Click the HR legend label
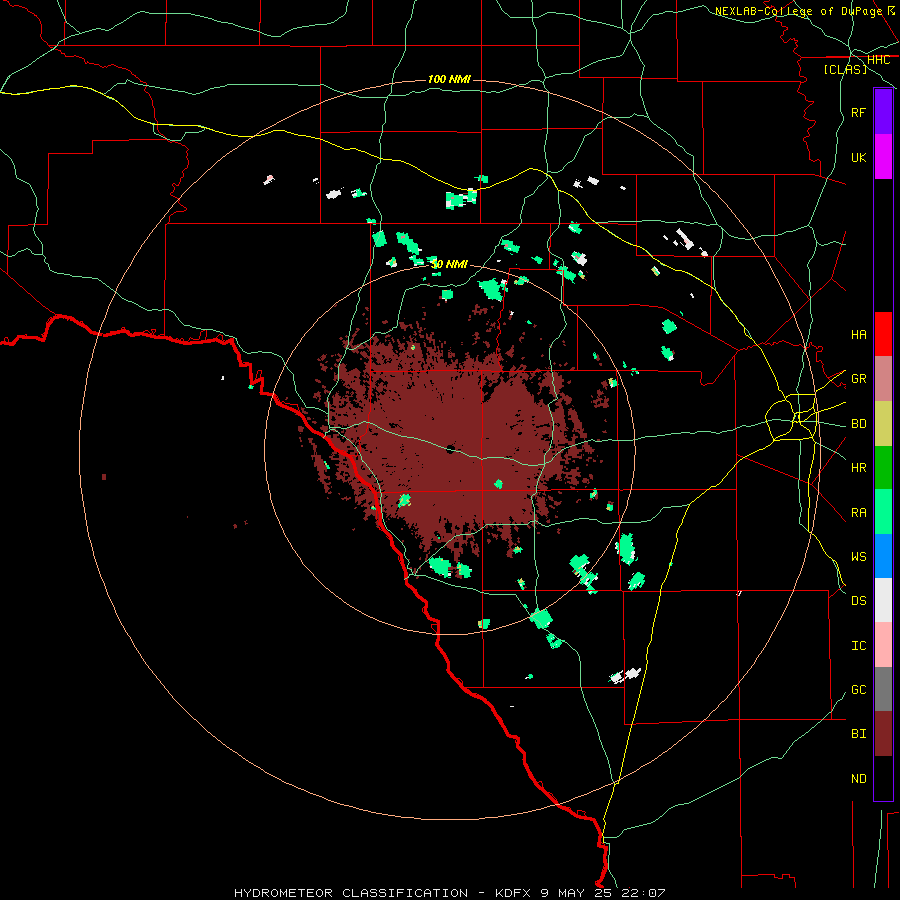900x900 pixels. (858, 468)
